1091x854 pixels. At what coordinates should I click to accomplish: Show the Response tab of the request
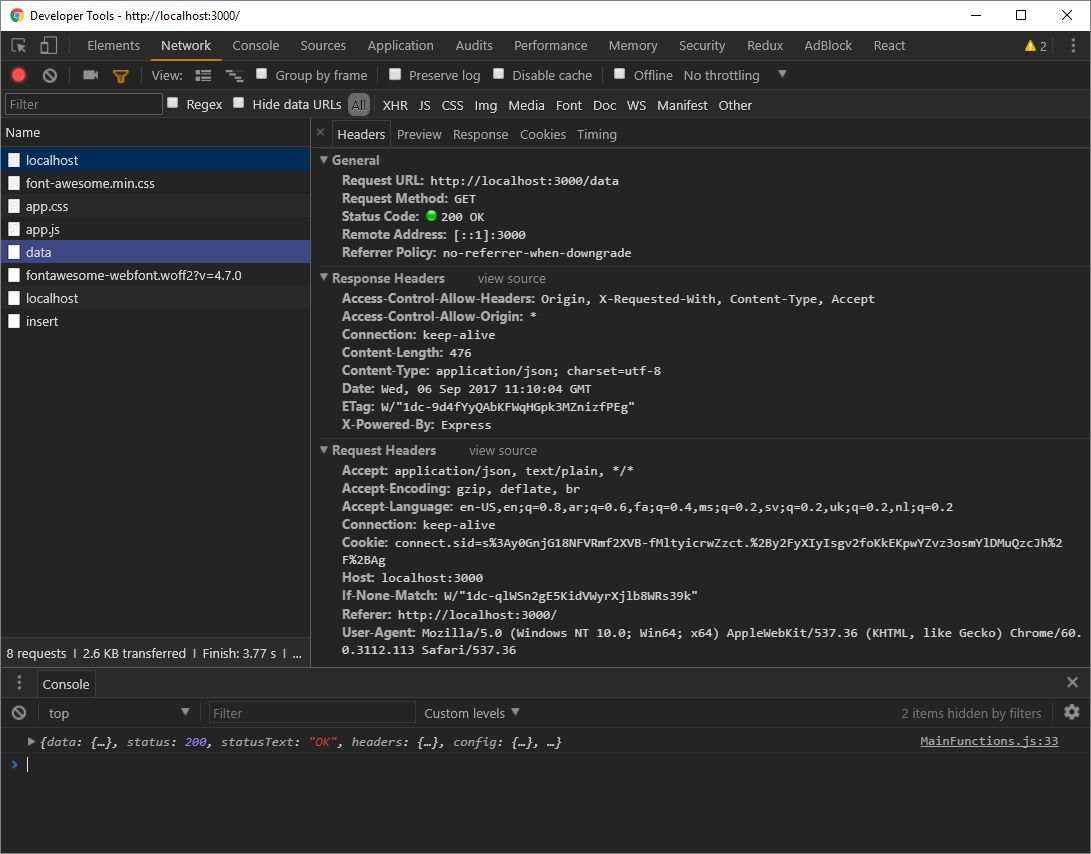coord(480,134)
